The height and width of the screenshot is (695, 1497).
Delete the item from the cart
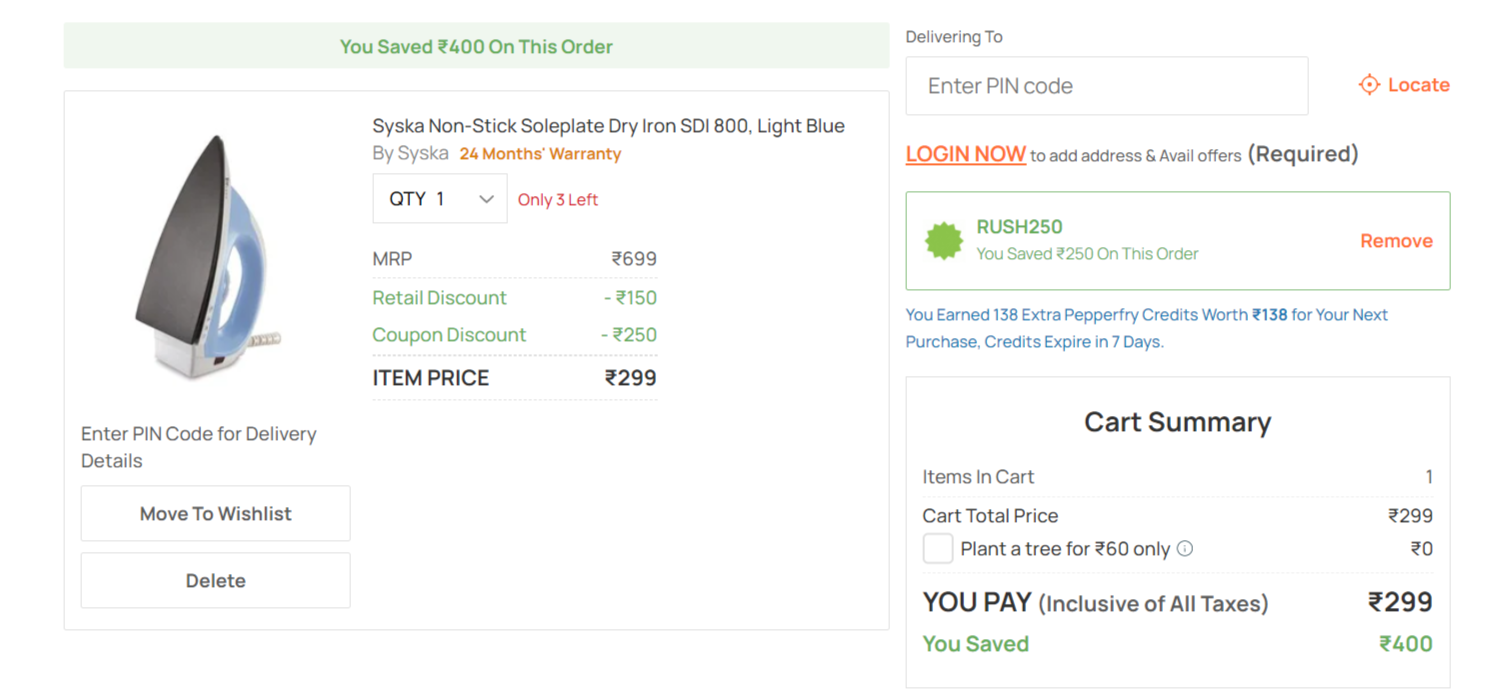coord(216,581)
